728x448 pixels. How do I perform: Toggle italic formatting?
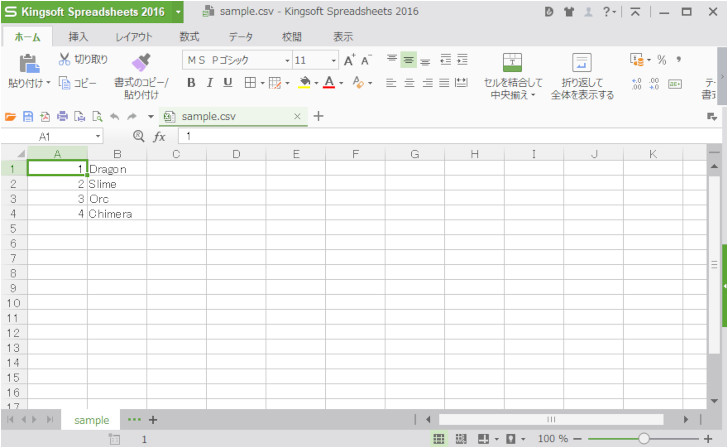point(209,83)
